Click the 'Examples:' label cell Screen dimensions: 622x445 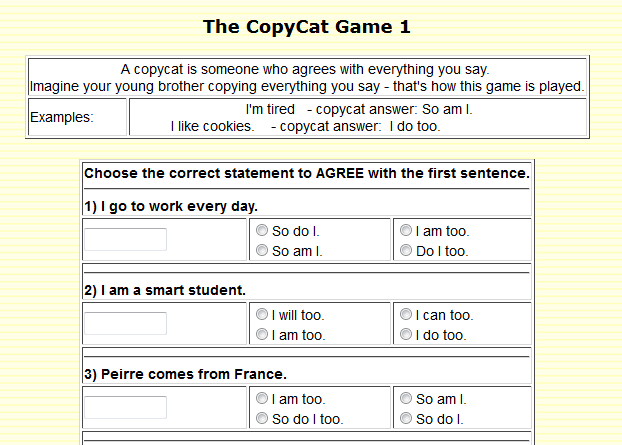(77, 117)
